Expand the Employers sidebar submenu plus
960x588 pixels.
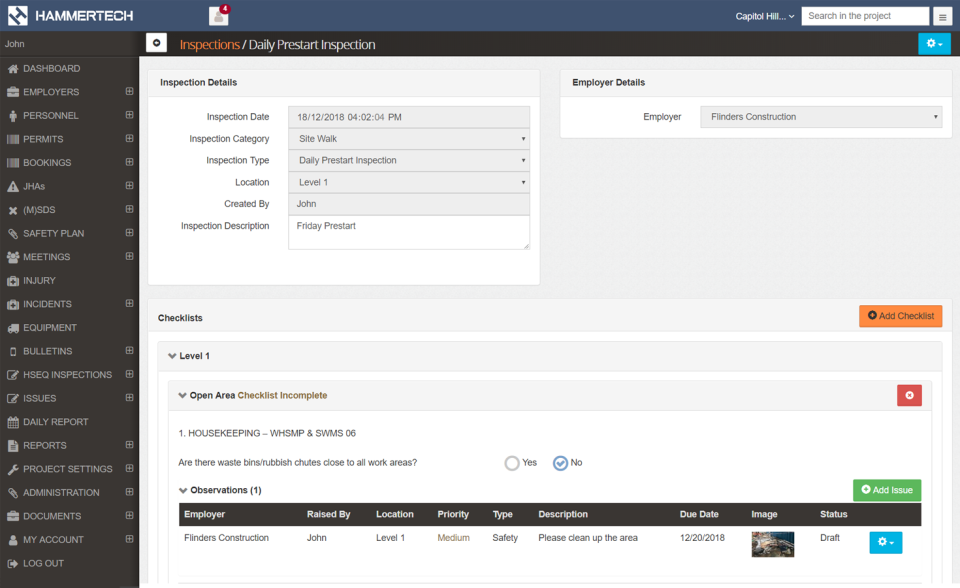129,91
